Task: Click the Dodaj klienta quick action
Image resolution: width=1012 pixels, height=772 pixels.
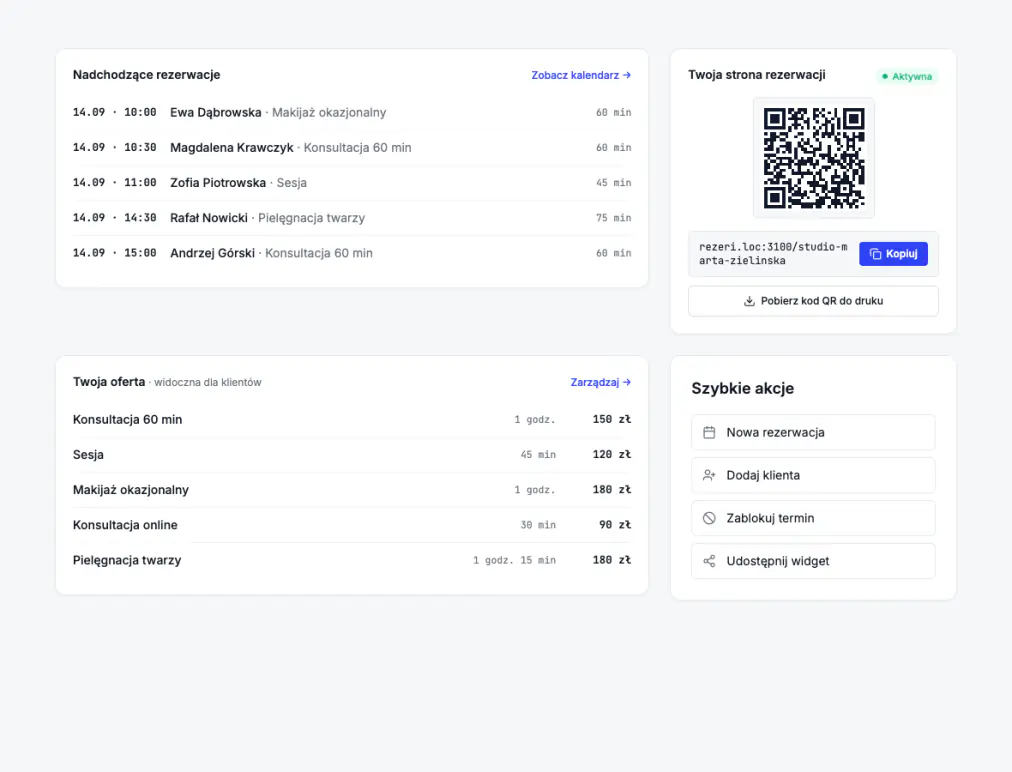Action: [x=813, y=475]
